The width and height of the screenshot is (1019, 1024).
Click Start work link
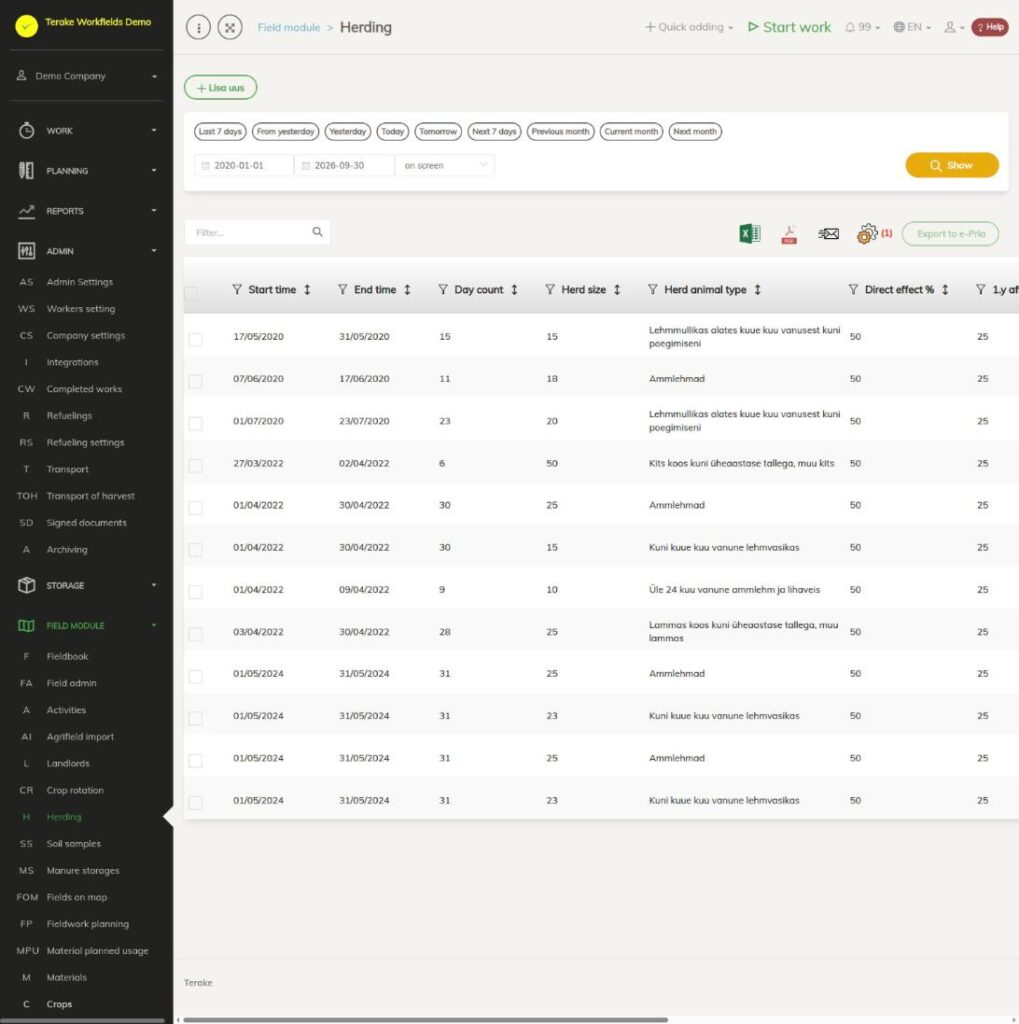790,27
